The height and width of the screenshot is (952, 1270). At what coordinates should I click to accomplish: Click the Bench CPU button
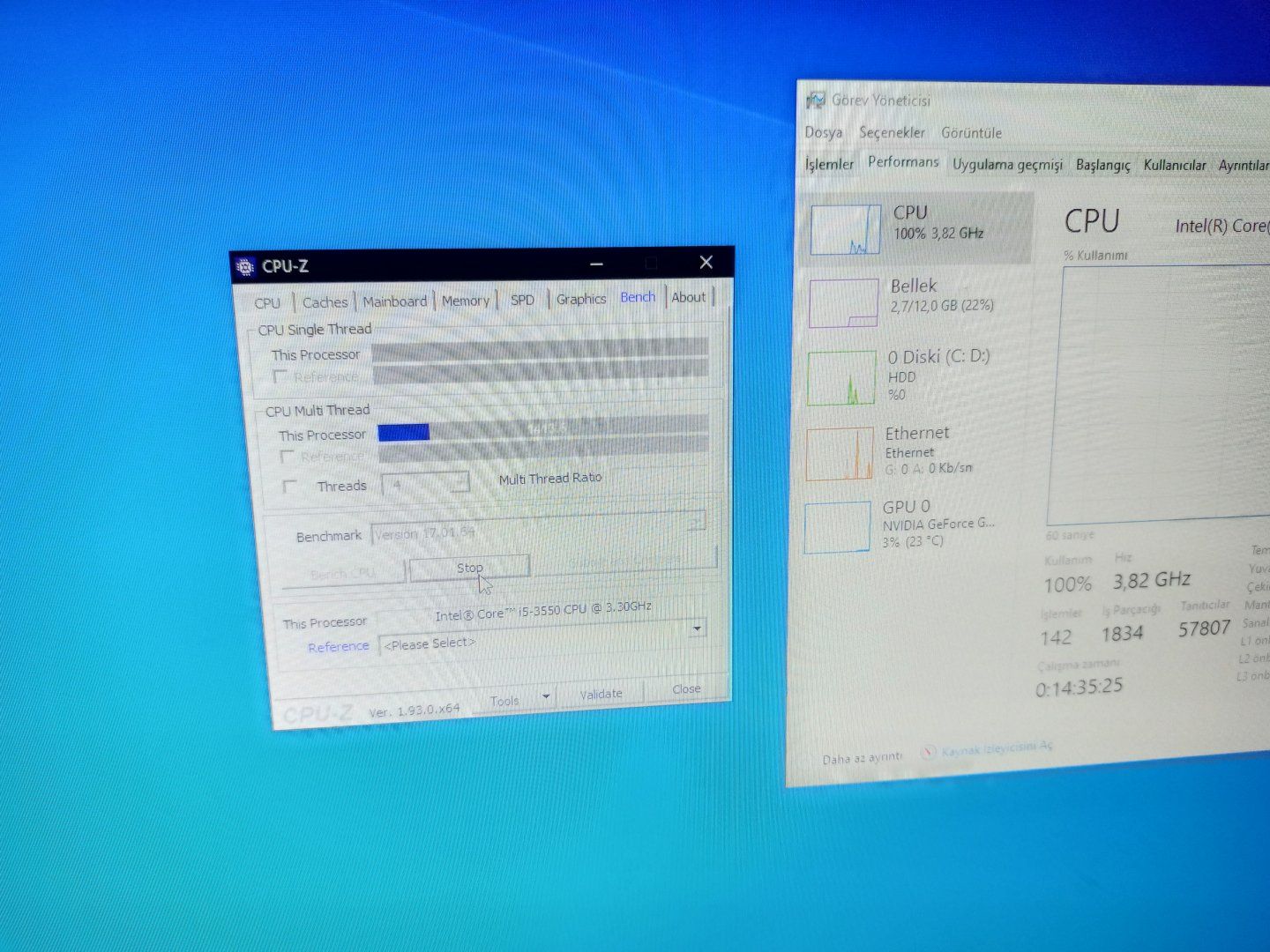342,573
